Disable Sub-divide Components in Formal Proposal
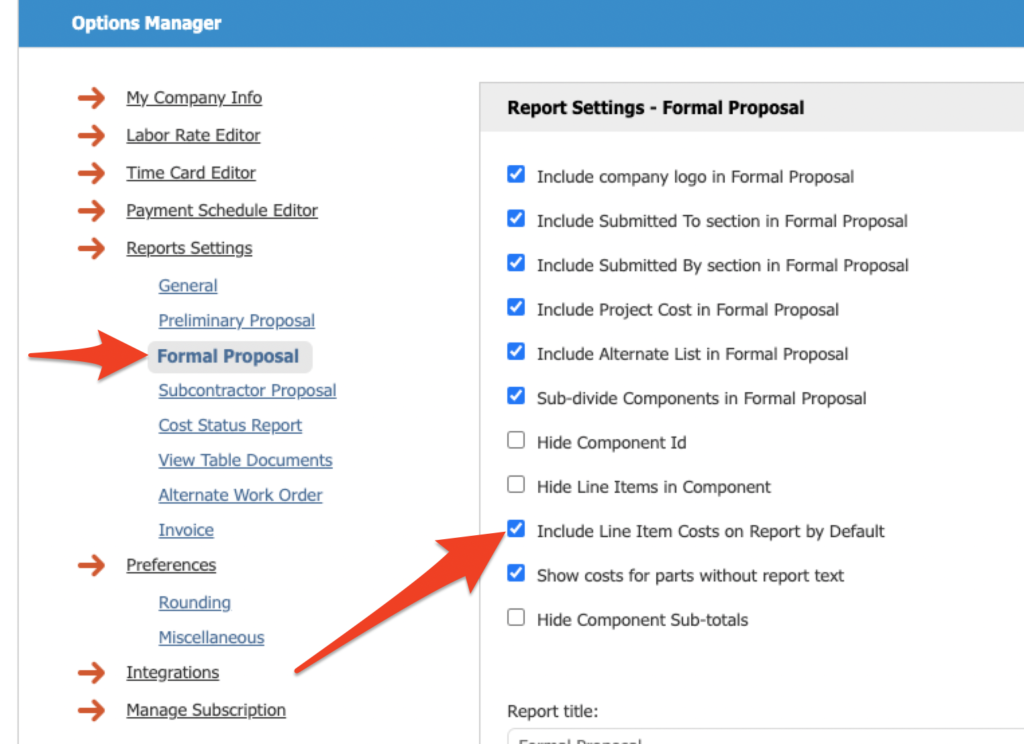 [x=516, y=395]
